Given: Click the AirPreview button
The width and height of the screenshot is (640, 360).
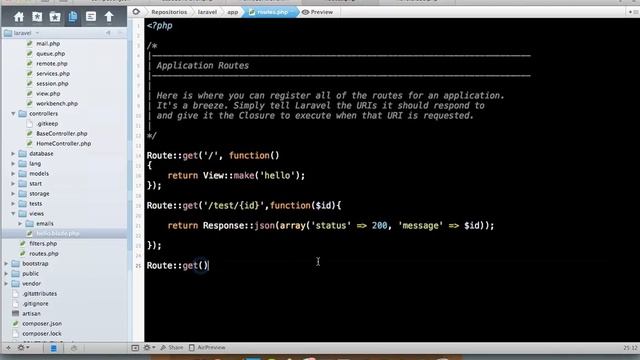Looking at the screenshot, I should (207, 348).
